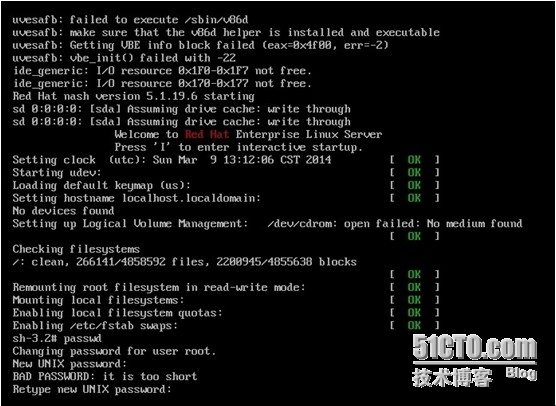Click 'Red Hat nash version 5.1.19.6' line
556x406 pixels.
click(x=133, y=96)
